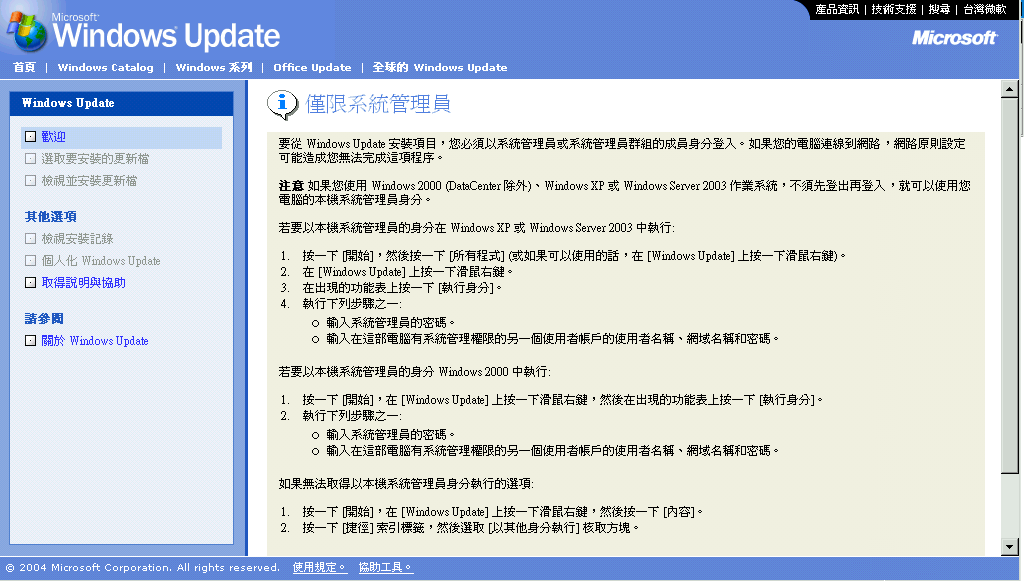Open 台灣微軟 link

tap(985, 9)
